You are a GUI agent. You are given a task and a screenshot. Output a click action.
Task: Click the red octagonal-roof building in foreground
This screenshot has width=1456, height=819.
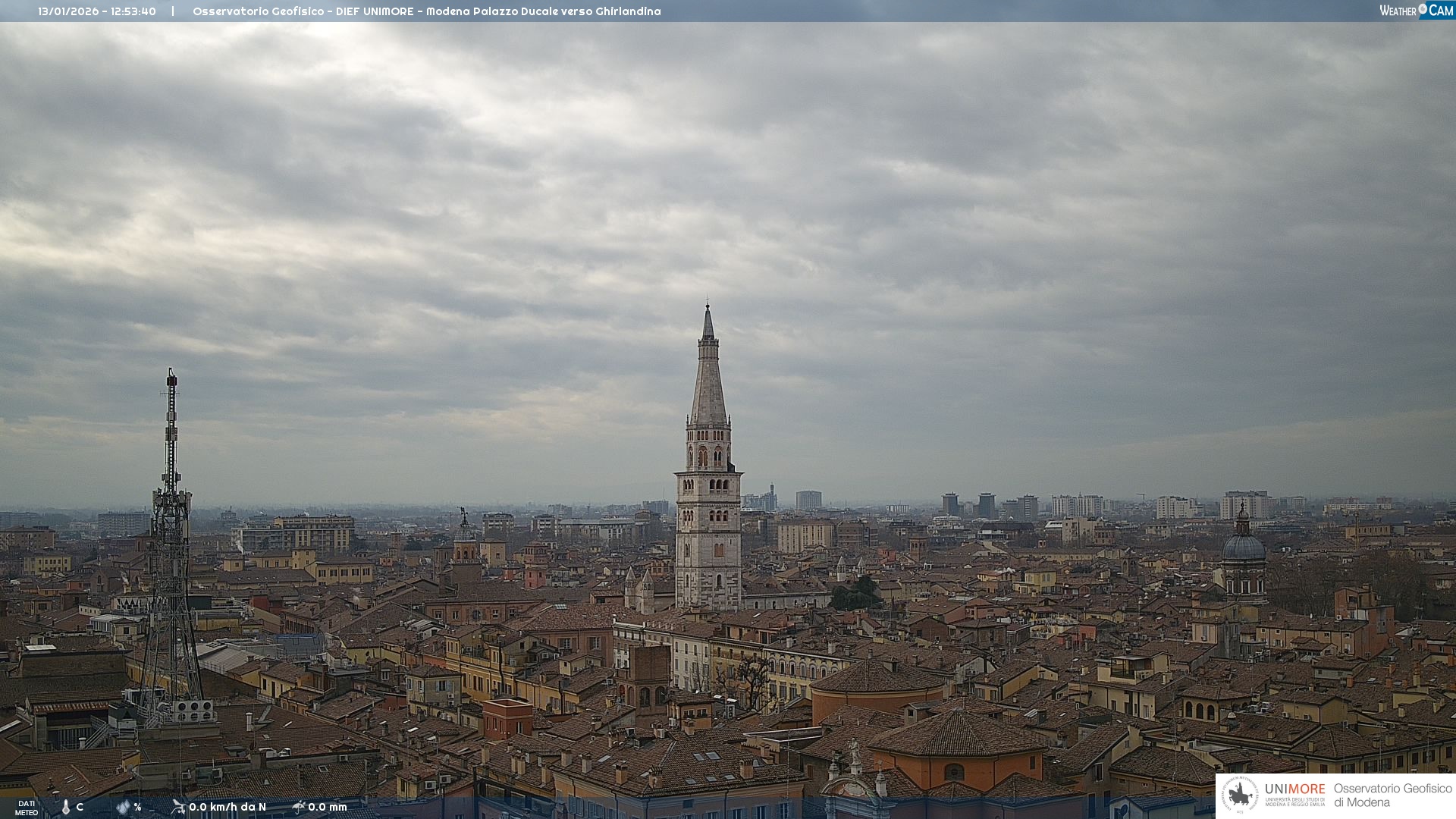(956, 736)
